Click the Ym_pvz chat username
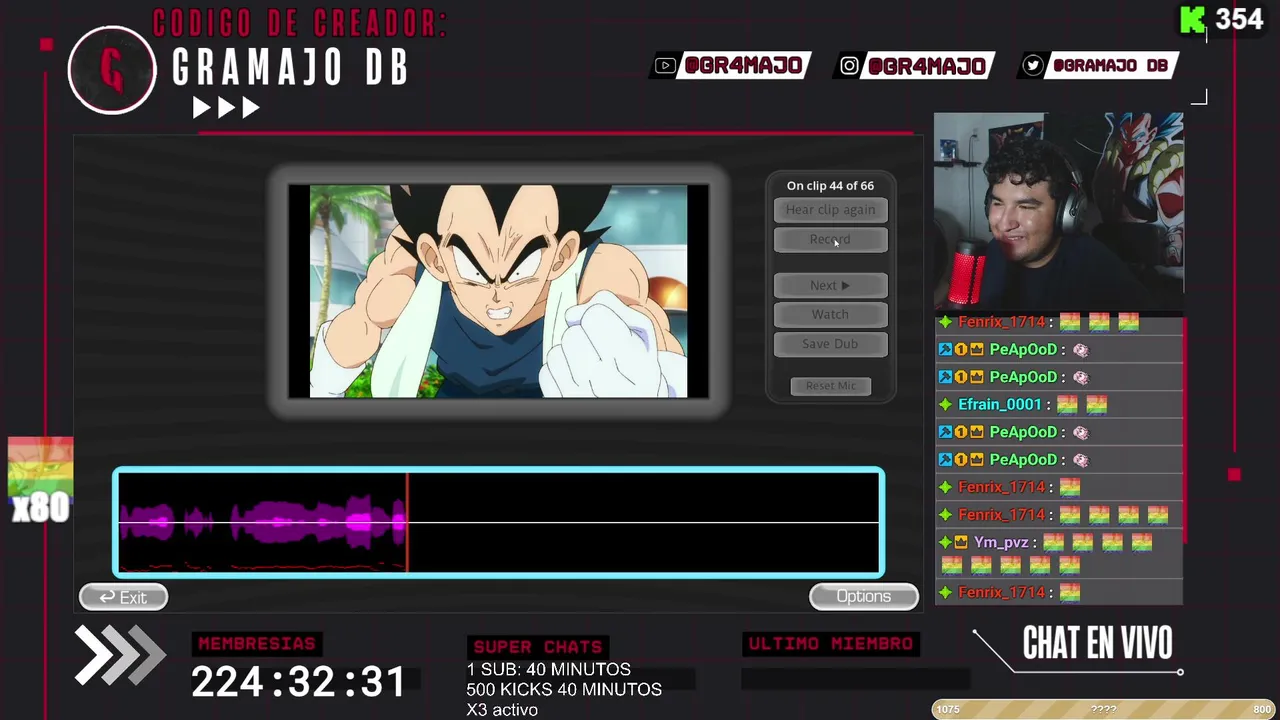This screenshot has height=720, width=1280. (1001, 542)
